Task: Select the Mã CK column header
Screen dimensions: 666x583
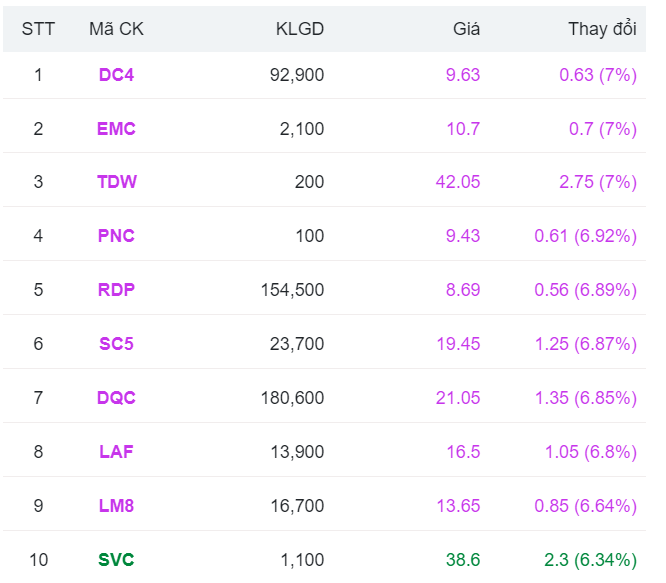Action: (x=116, y=29)
